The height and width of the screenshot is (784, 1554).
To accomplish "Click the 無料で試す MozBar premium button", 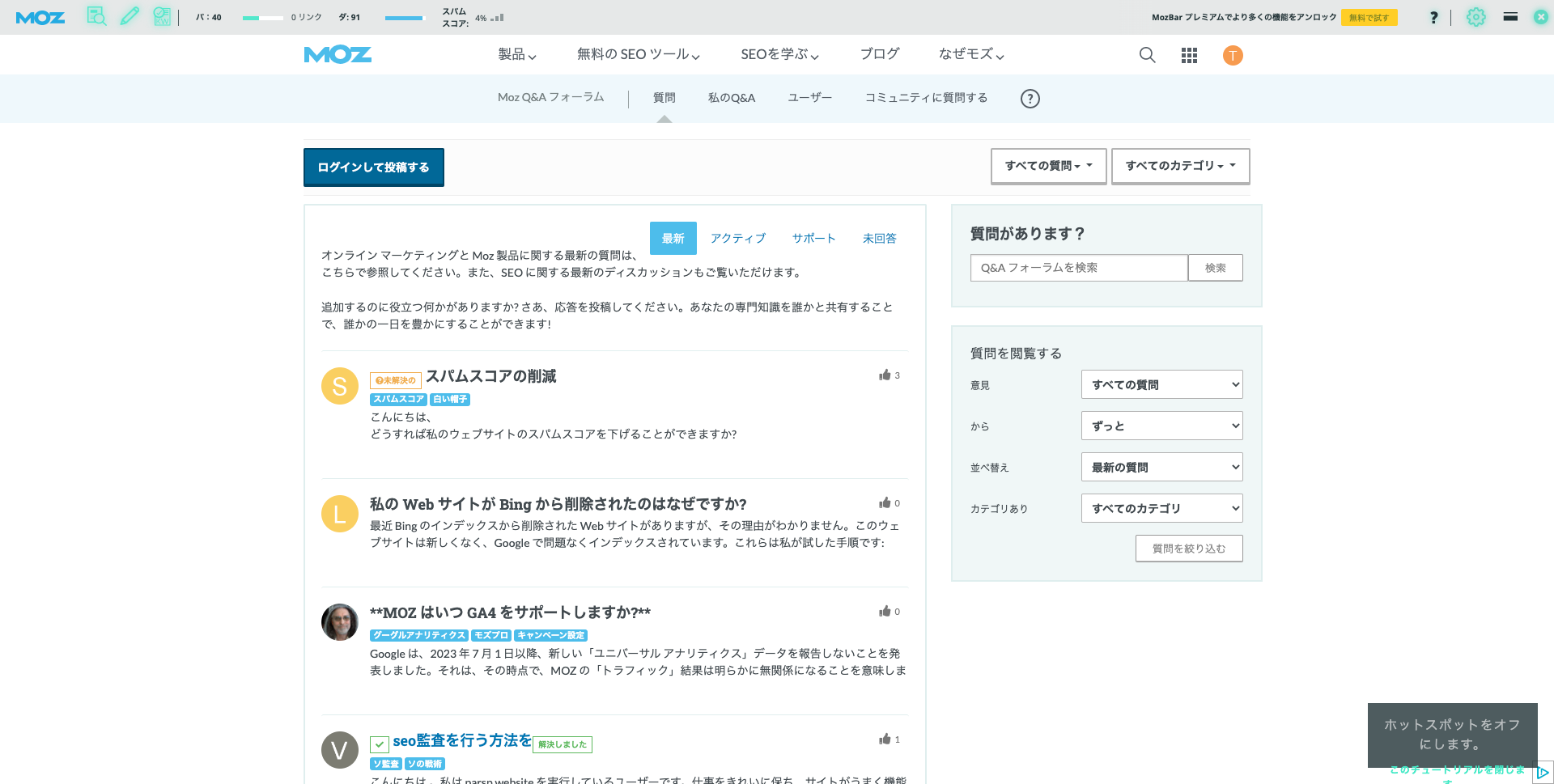I will click(1369, 18).
